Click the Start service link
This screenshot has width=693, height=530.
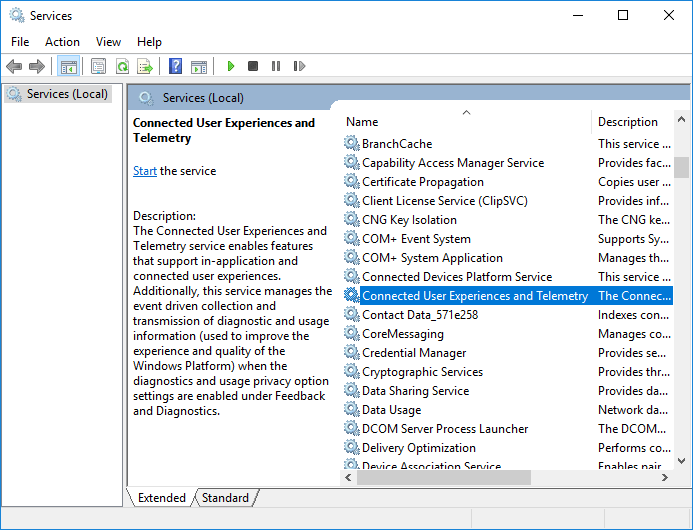[x=145, y=171]
